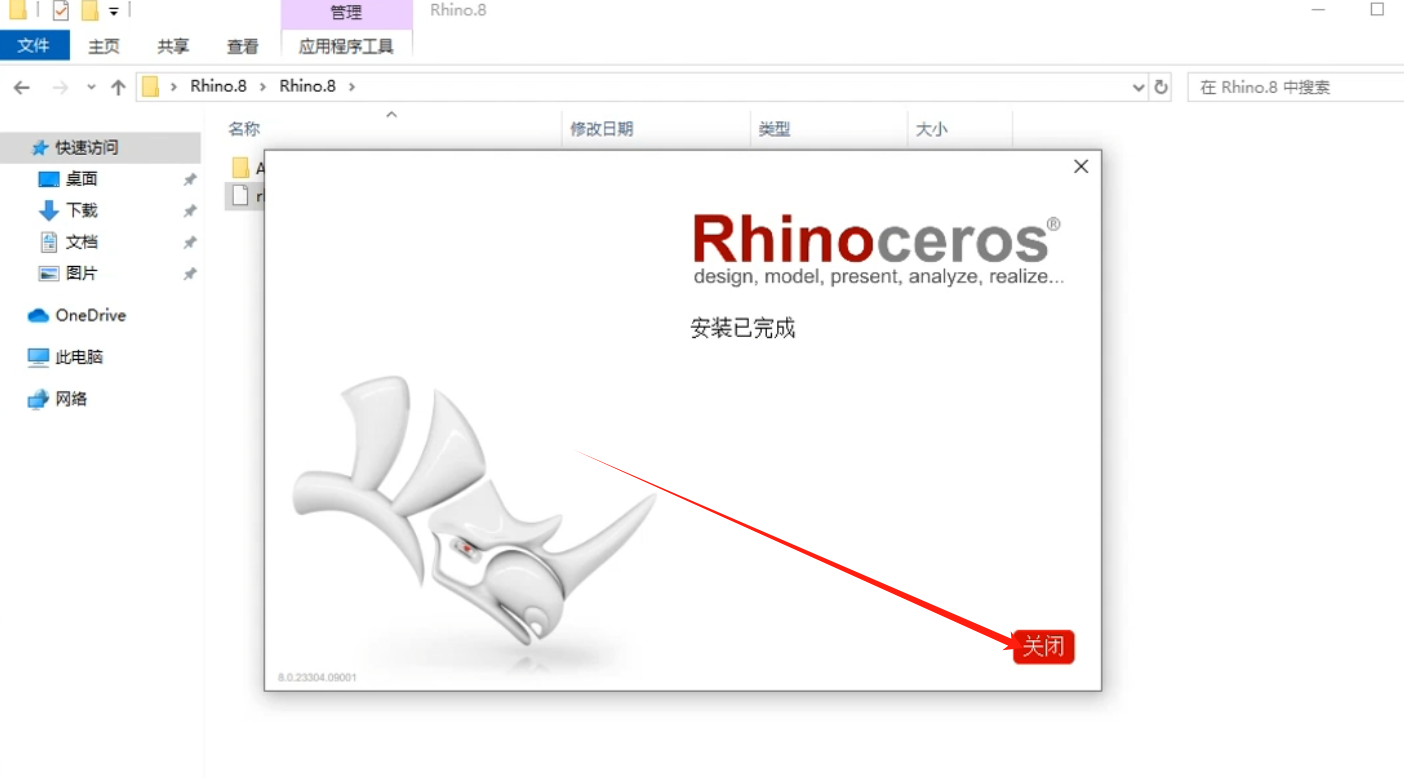Switch to the 共享 ribbon tab

pyautogui.click(x=173, y=46)
